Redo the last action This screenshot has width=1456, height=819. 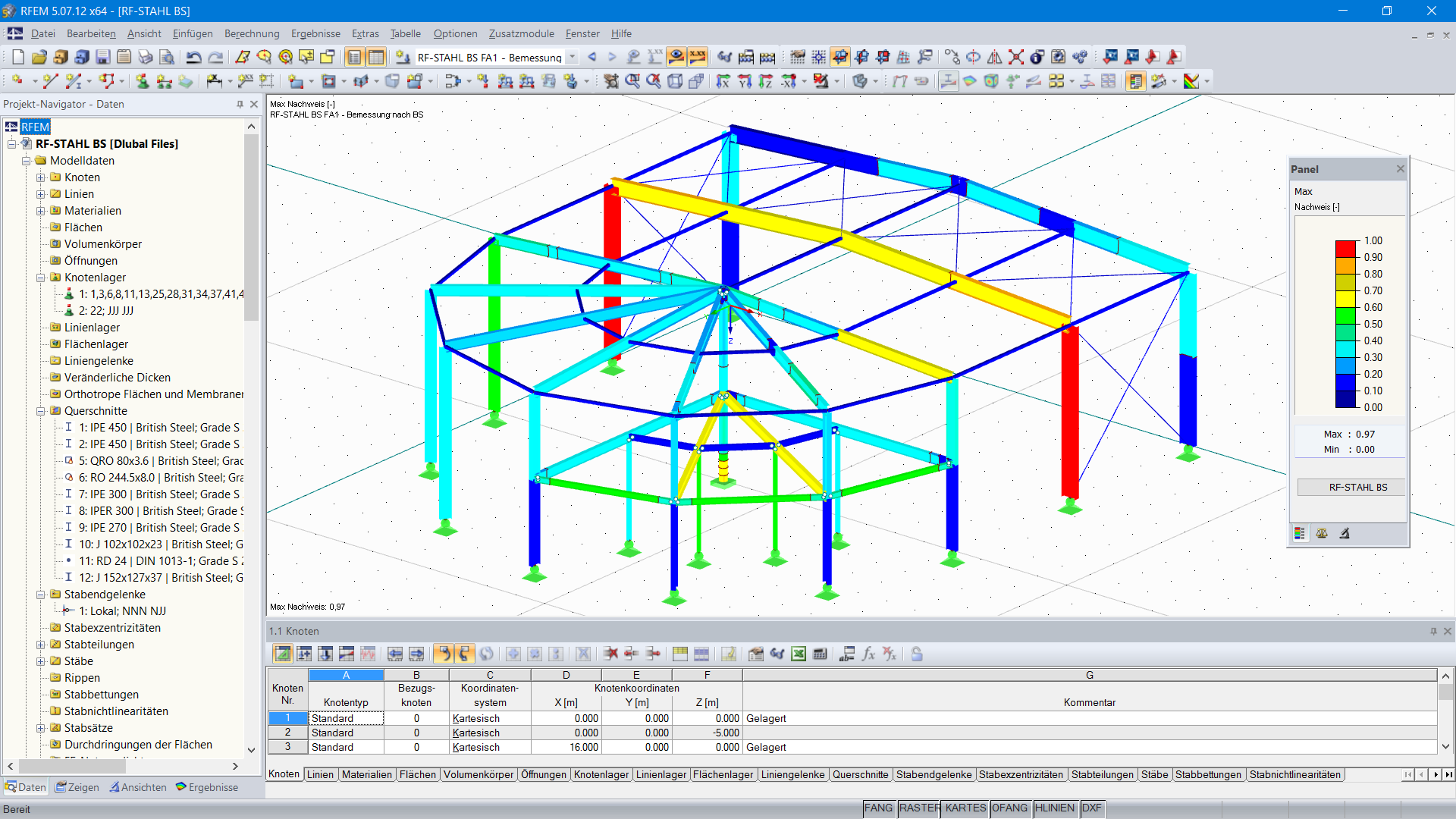(215, 57)
